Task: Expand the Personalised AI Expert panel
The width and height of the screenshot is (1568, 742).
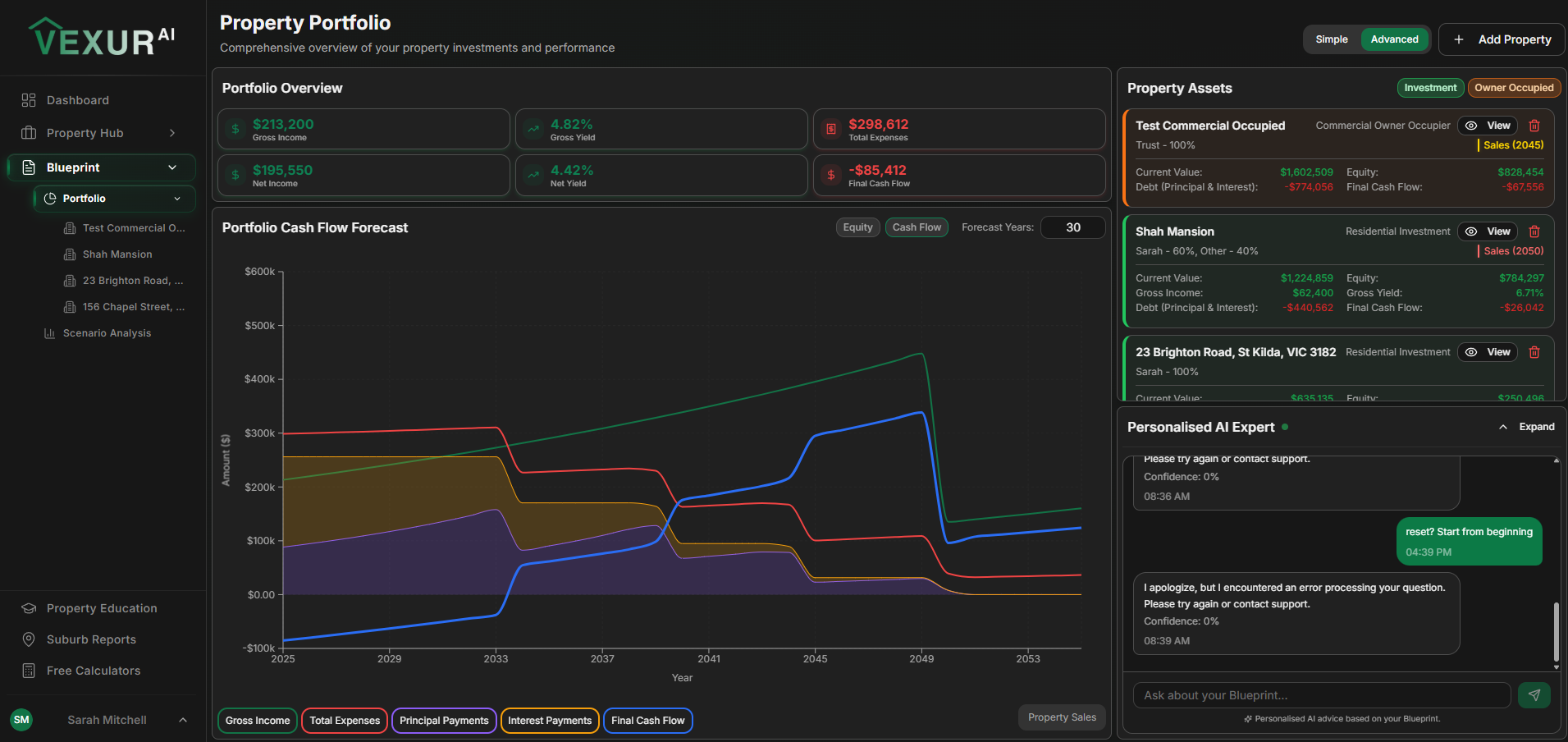Action: pyautogui.click(x=1526, y=427)
